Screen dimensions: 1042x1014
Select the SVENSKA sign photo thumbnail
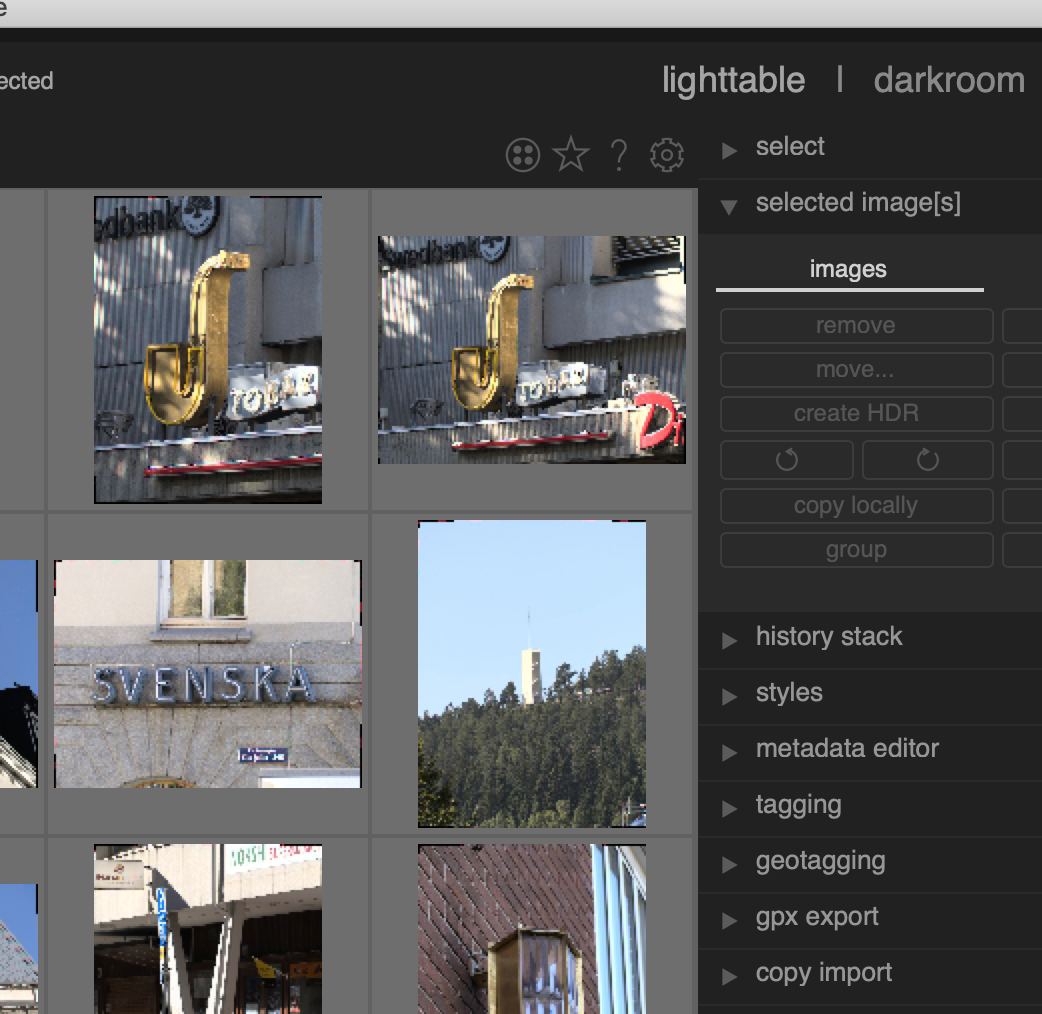pos(207,674)
